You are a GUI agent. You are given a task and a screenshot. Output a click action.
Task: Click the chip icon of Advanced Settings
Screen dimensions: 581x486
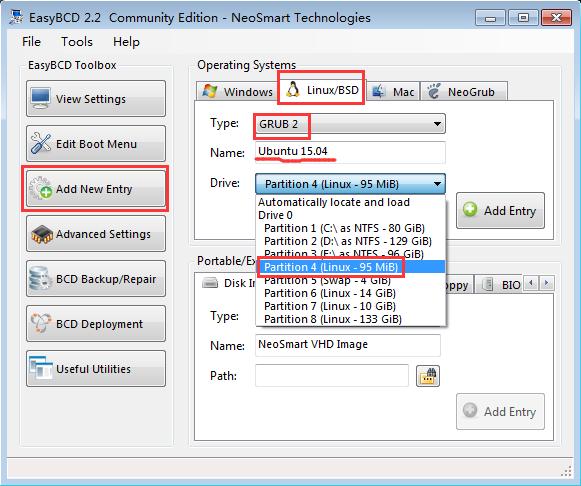click(x=42, y=234)
